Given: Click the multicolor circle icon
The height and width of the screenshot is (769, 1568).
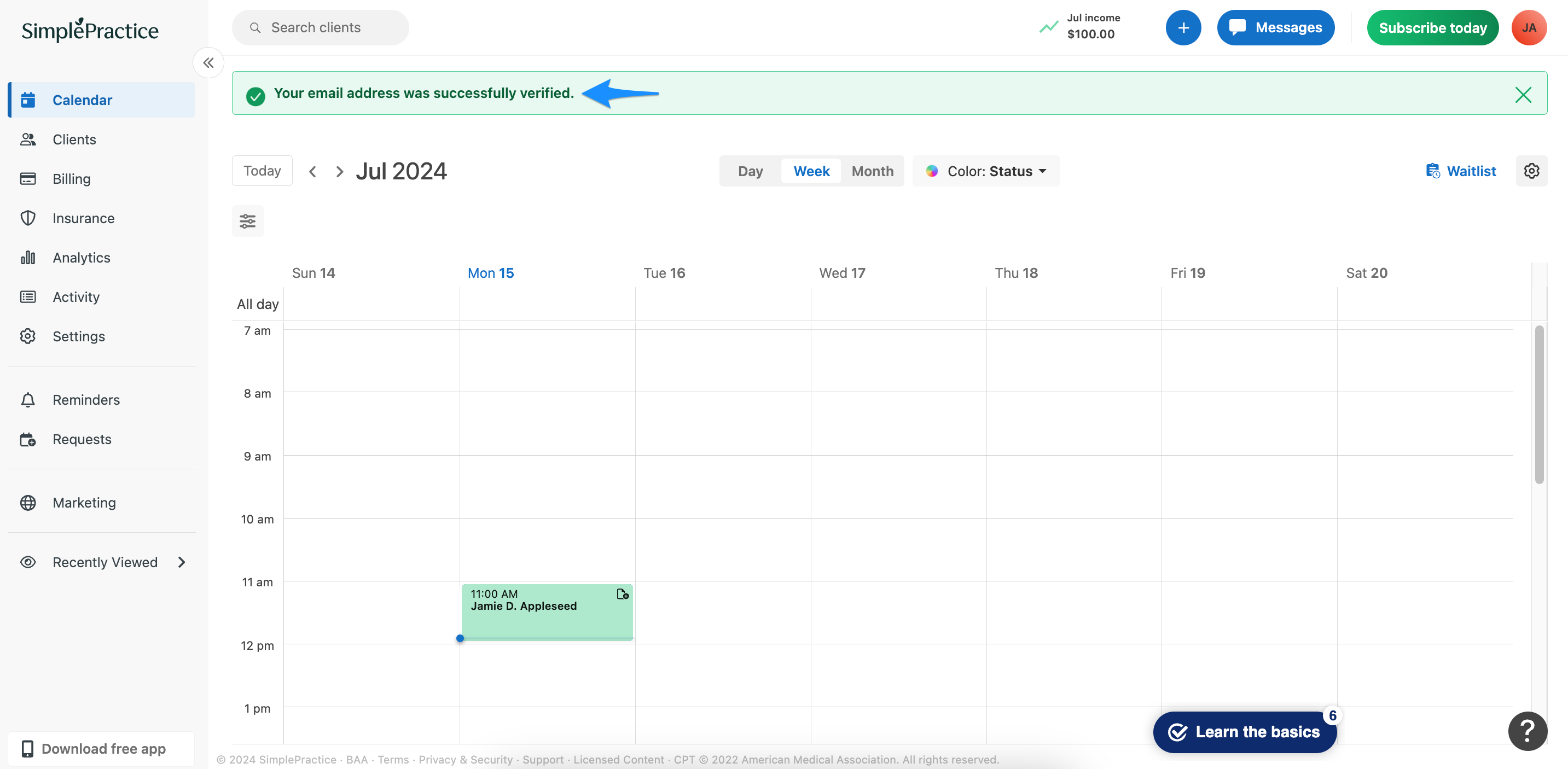Looking at the screenshot, I should tap(931, 171).
